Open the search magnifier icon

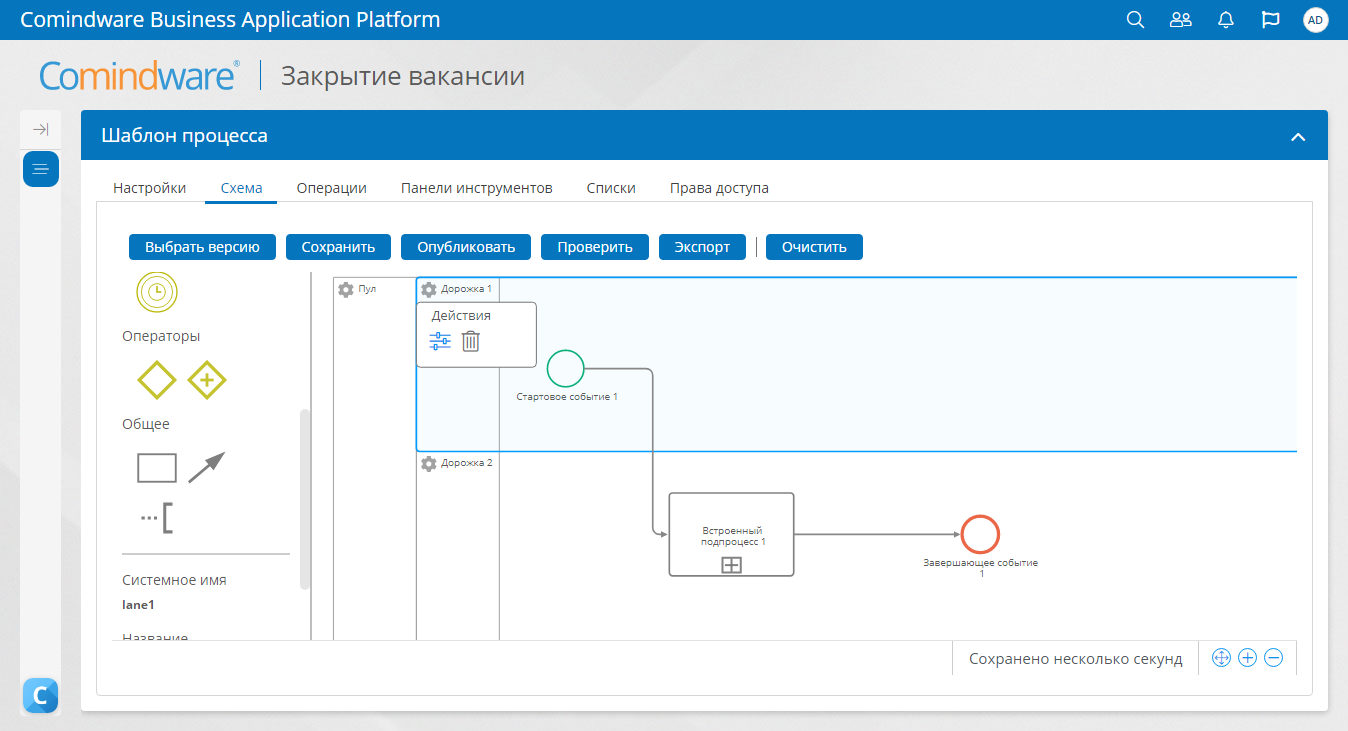click(x=1135, y=20)
